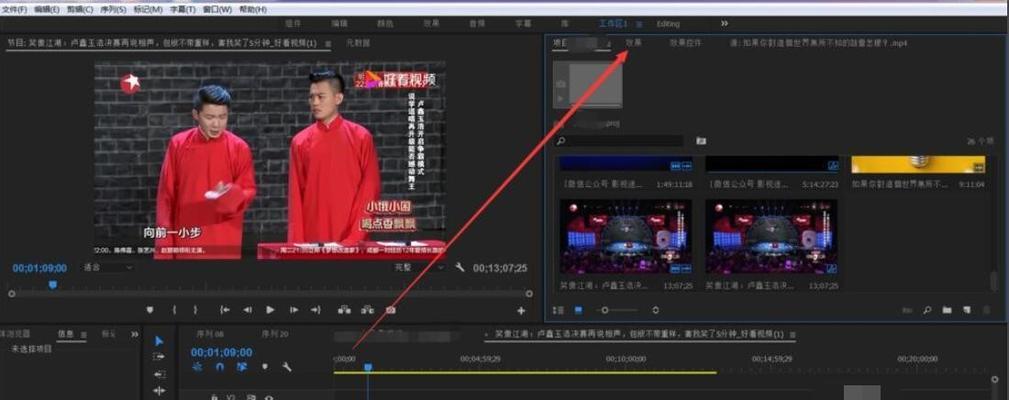Add a marker in the program monitor
Screen dimensions: 1009x400
[x=150, y=310]
